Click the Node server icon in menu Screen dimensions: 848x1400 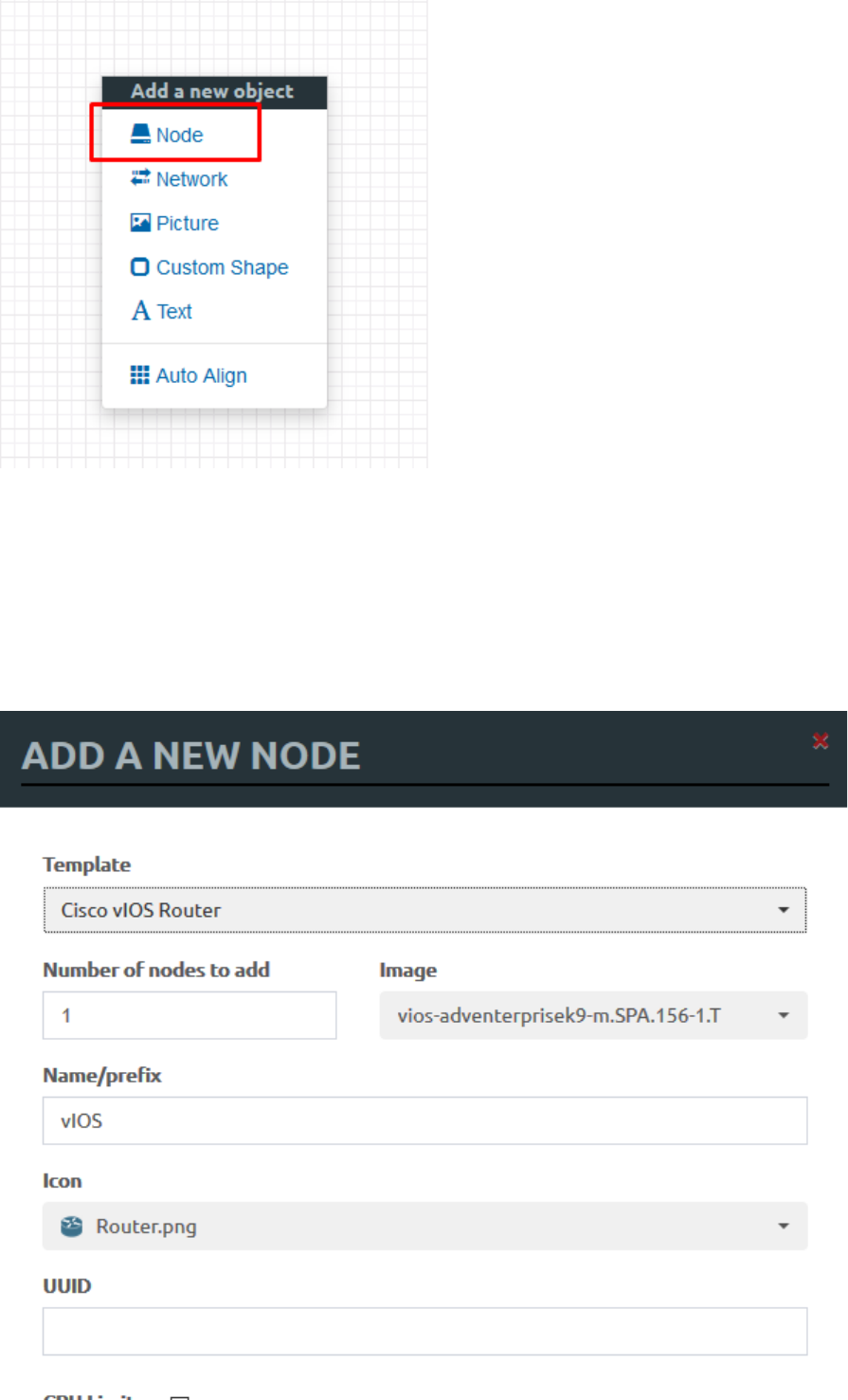click(140, 135)
